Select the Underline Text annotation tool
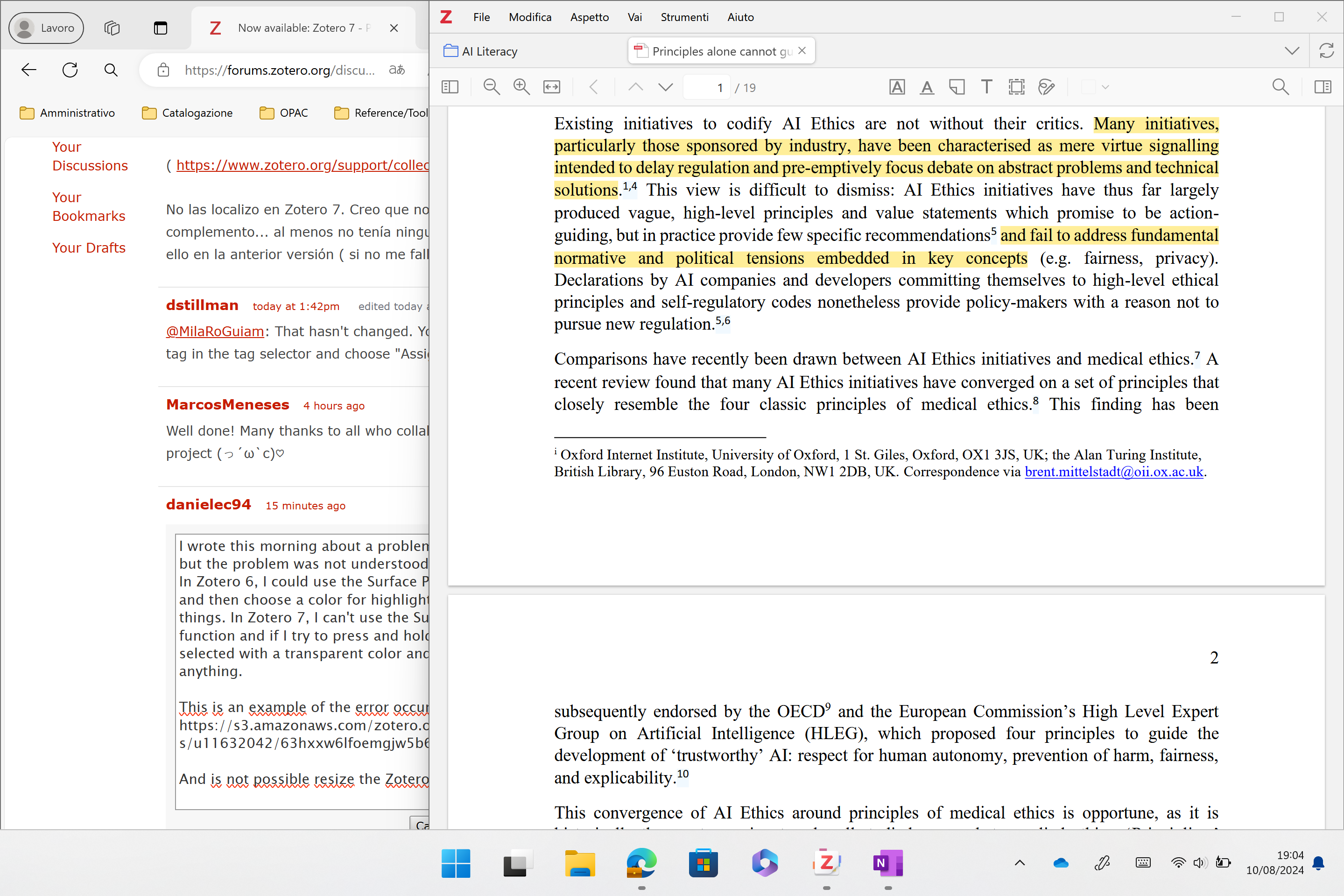This screenshot has height=896, width=1344. click(927, 87)
